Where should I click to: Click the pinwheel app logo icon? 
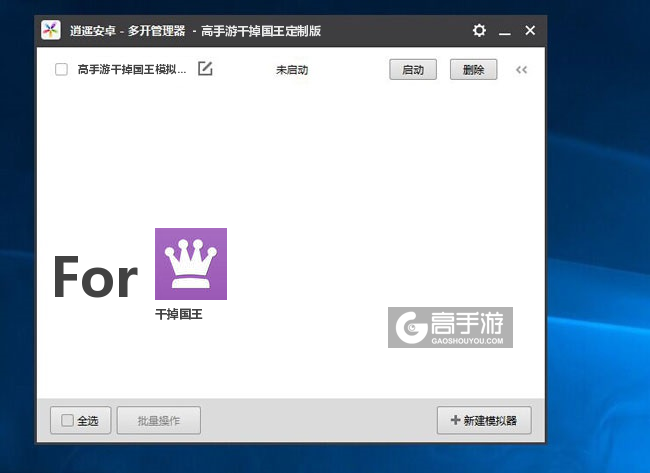pyautogui.click(x=51, y=30)
